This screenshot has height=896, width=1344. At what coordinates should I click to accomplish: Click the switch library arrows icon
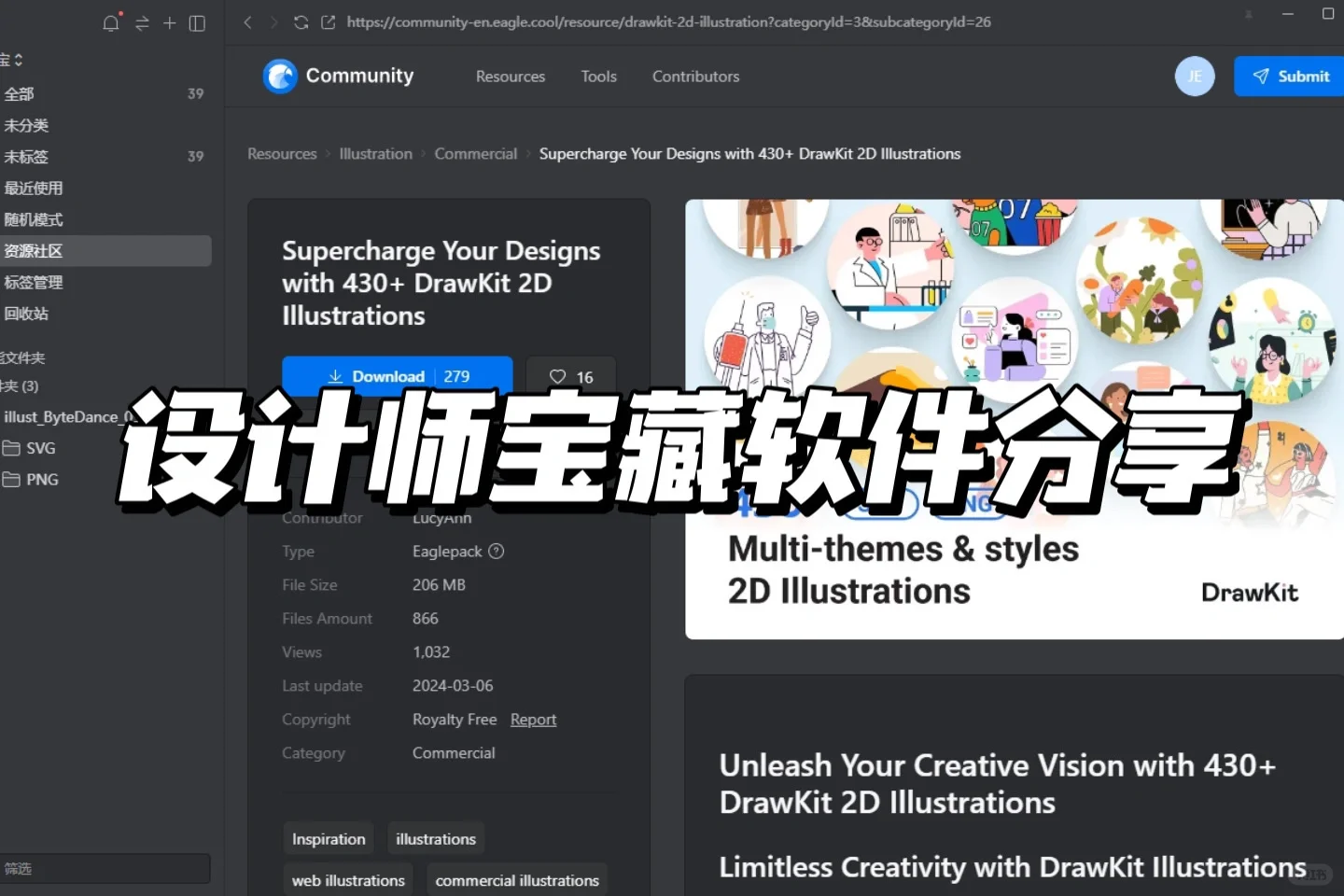point(142,23)
